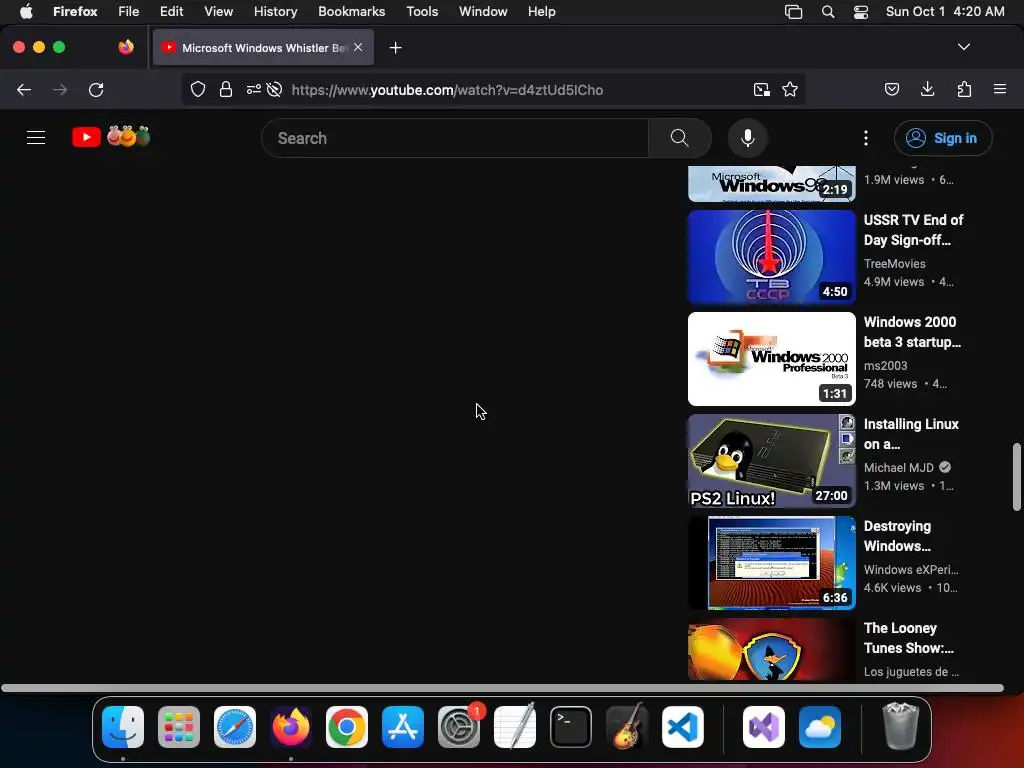Open Windows 98 video thumbnail
The height and width of the screenshot is (768, 1024).
pyautogui.click(x=771, y=184)
